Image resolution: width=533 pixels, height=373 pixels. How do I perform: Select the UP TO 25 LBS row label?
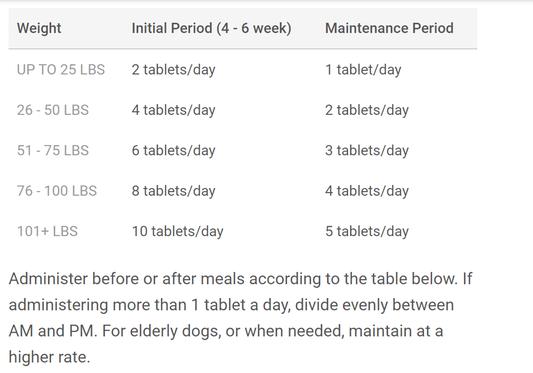point(61,70)
